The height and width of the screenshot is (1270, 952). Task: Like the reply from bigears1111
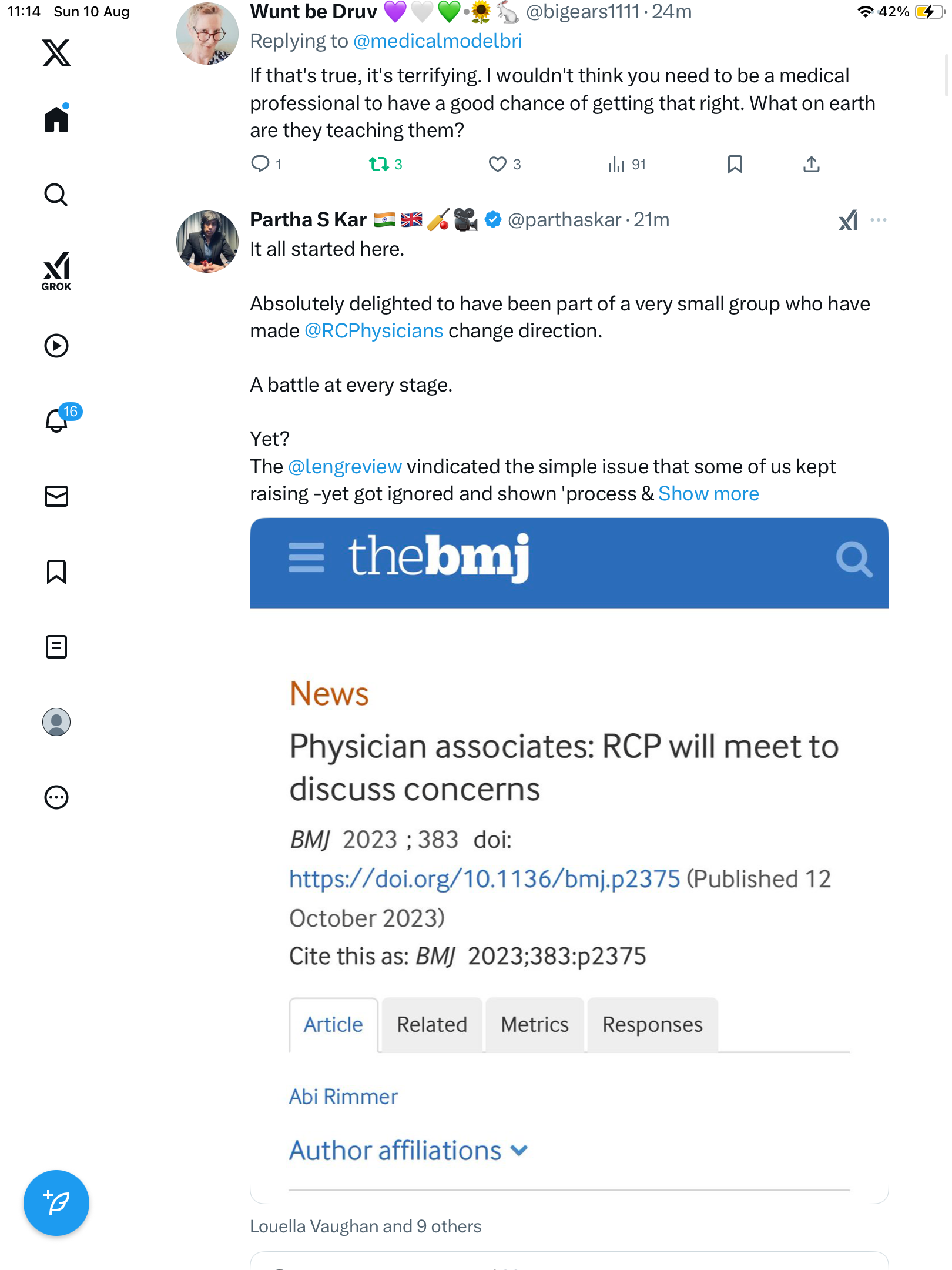click(x=504, y=164)
